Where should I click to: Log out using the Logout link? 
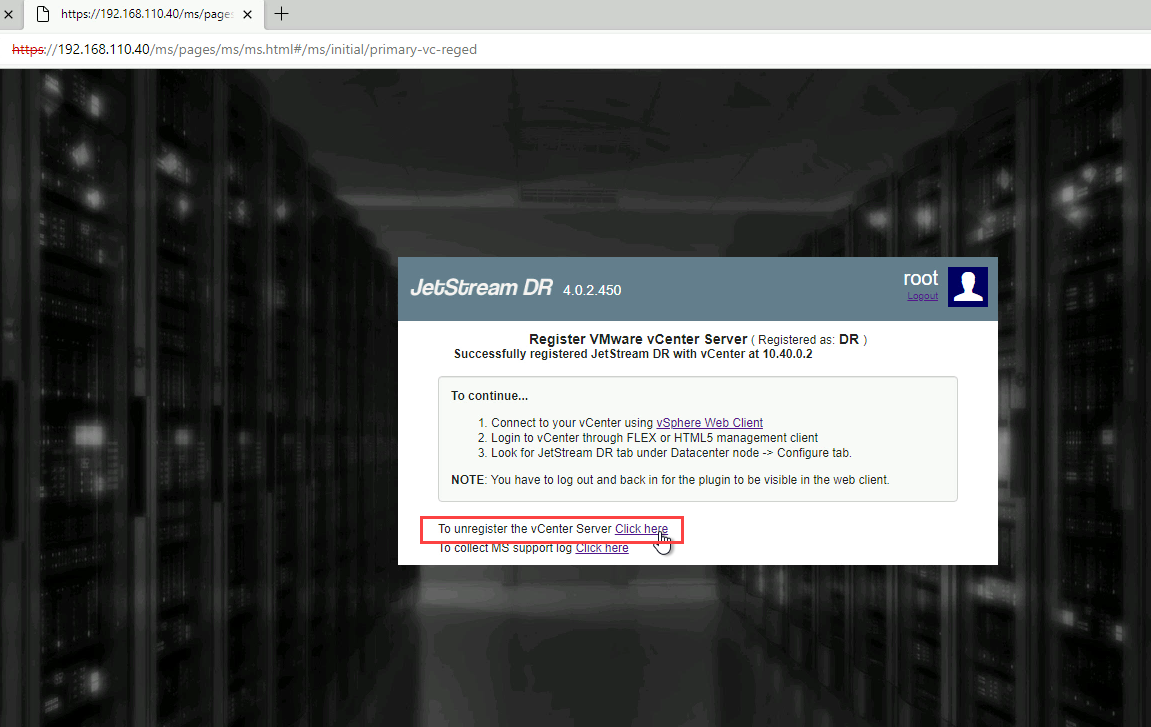[x=922, y=296]
